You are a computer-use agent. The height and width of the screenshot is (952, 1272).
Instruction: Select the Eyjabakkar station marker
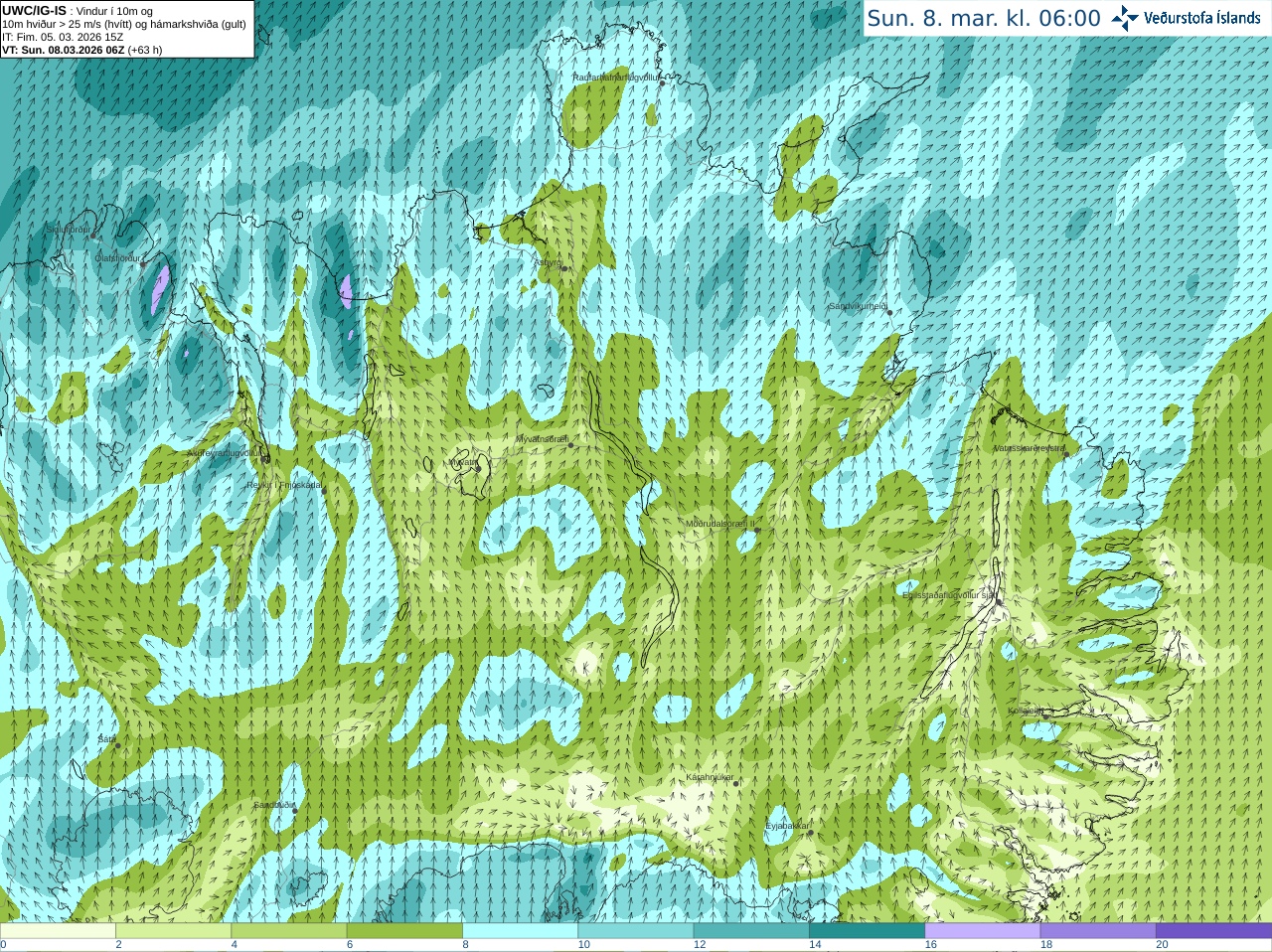pos(810,832)
